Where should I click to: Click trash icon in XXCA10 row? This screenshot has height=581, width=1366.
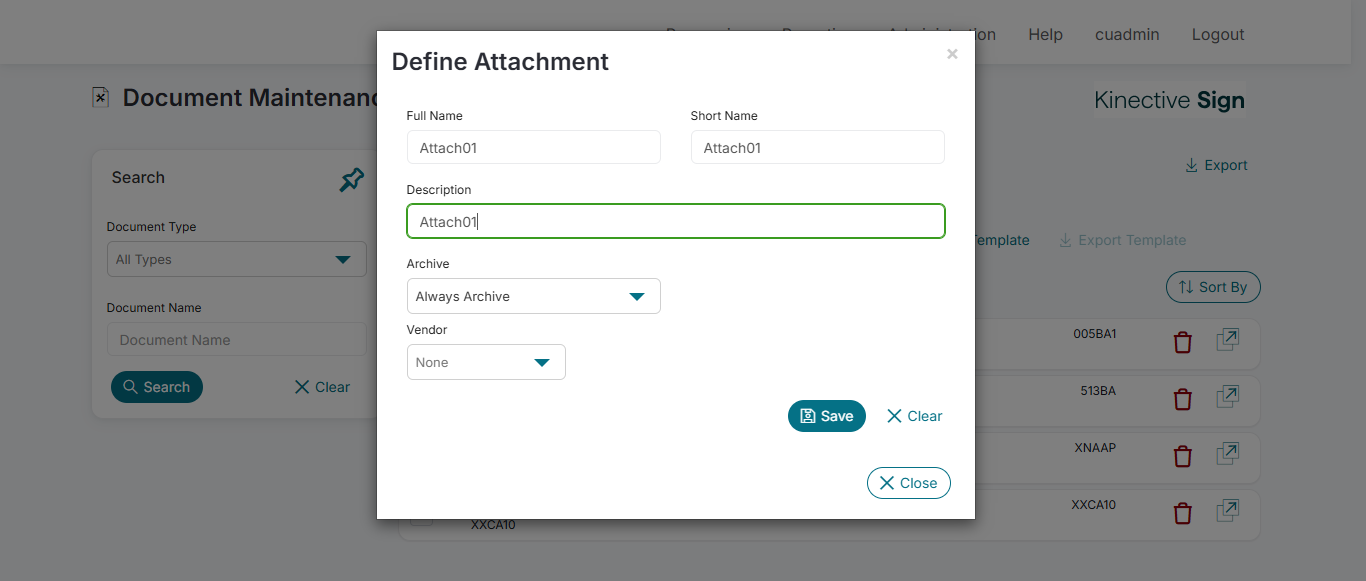coord(1182,514)
